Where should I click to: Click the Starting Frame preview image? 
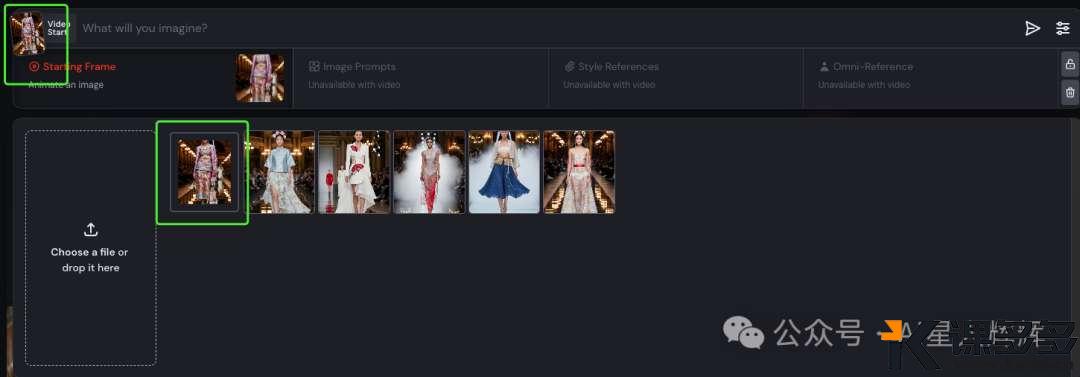260,78
